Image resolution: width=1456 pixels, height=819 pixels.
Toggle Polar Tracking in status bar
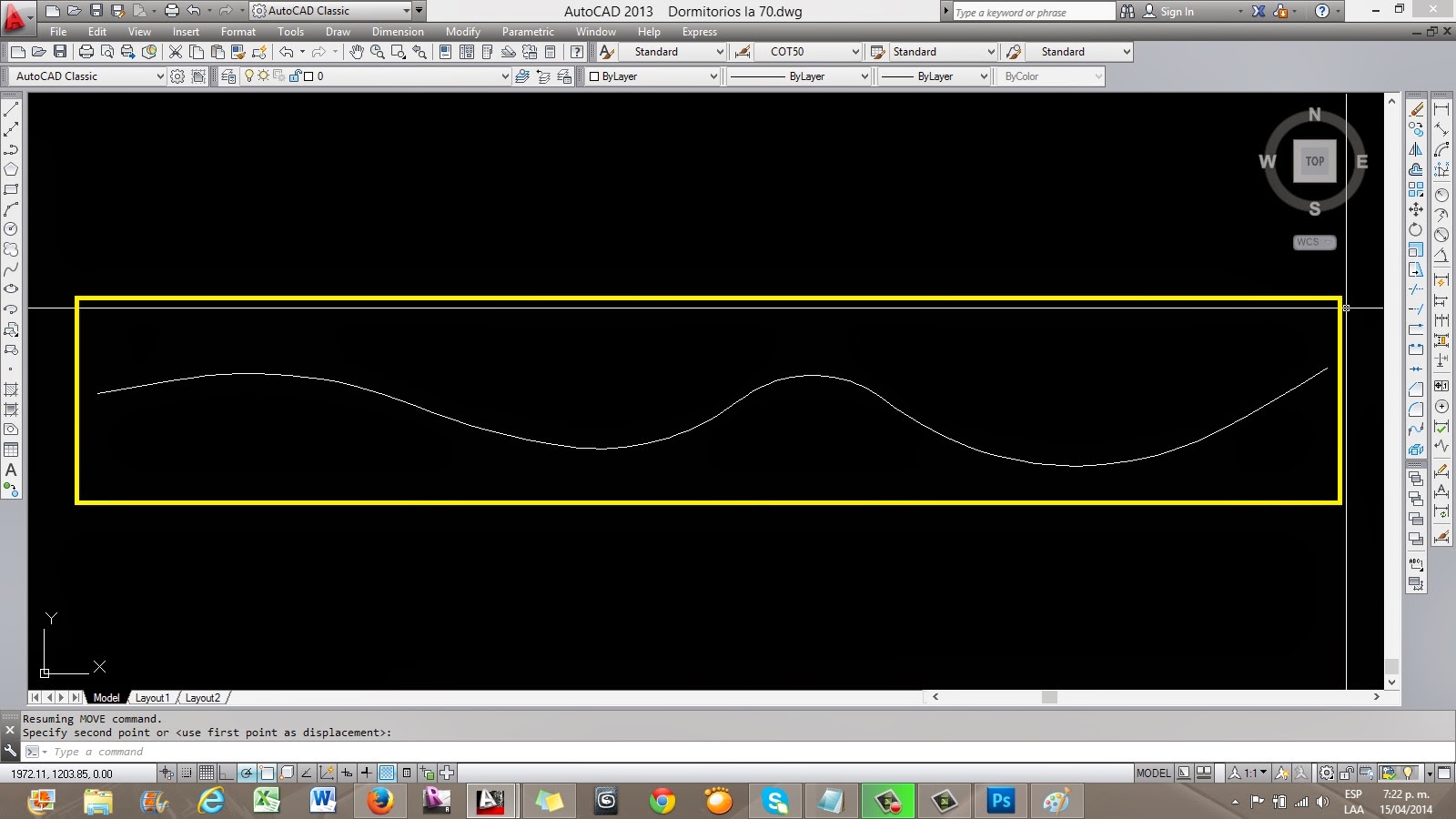[x=247, y=773]
